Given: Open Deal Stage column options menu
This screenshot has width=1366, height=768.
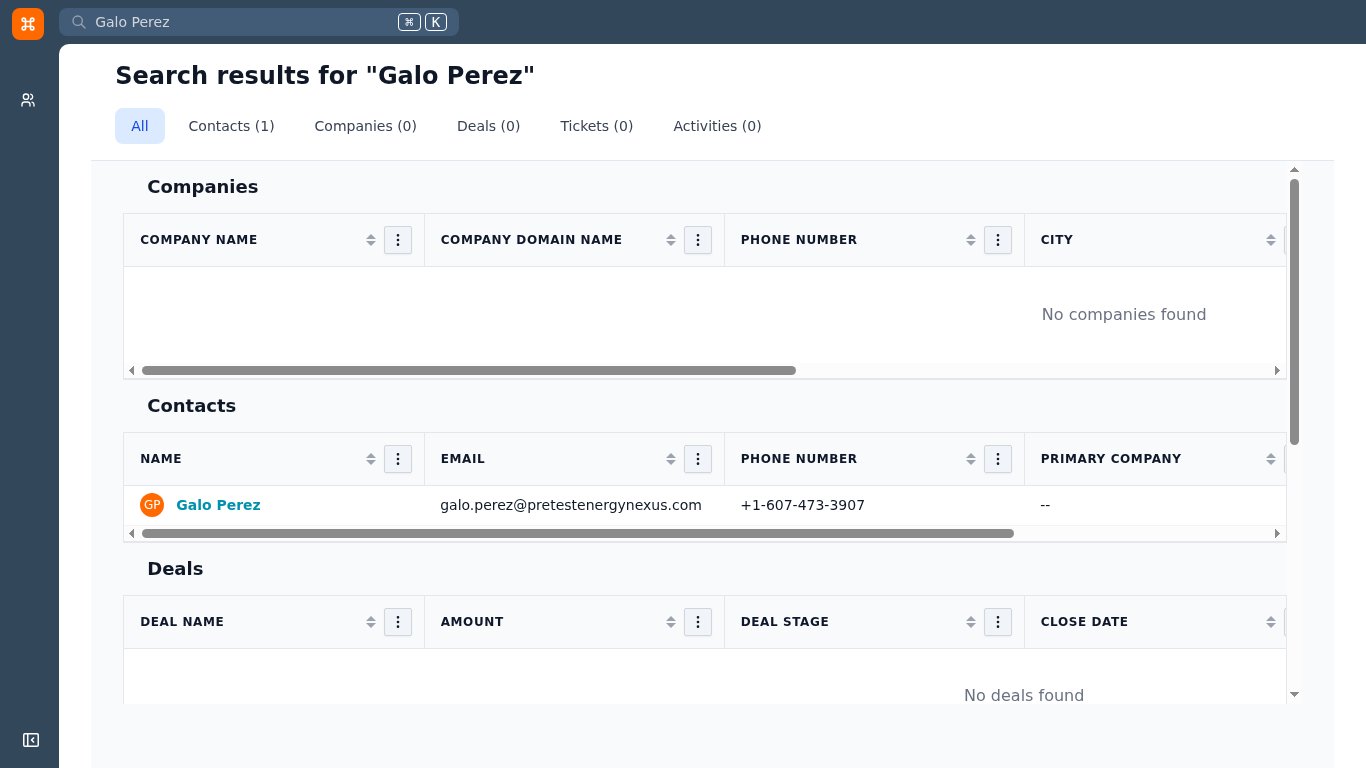Looking at the screenshot, I should 998,622.
